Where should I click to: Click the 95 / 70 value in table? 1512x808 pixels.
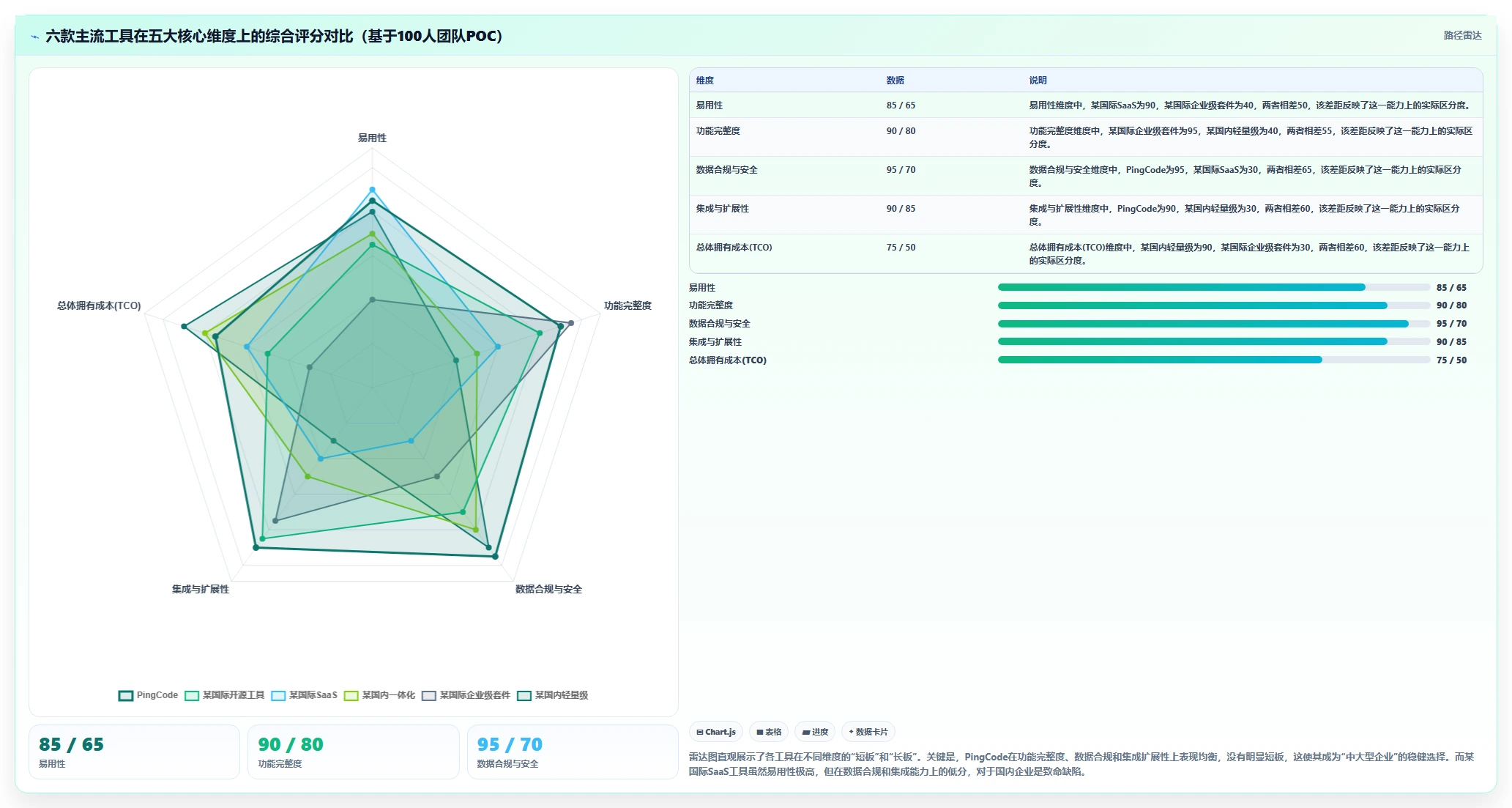pos(901,170)
